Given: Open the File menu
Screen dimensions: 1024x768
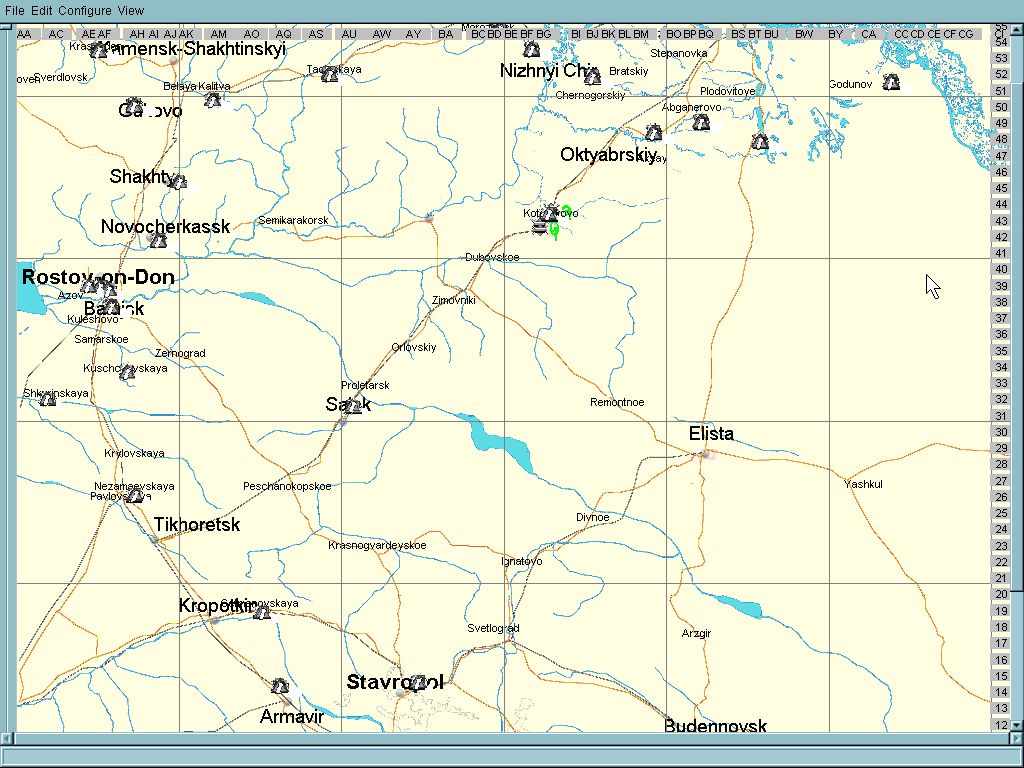Looking at the screenshot, I should tap(14, 10).
